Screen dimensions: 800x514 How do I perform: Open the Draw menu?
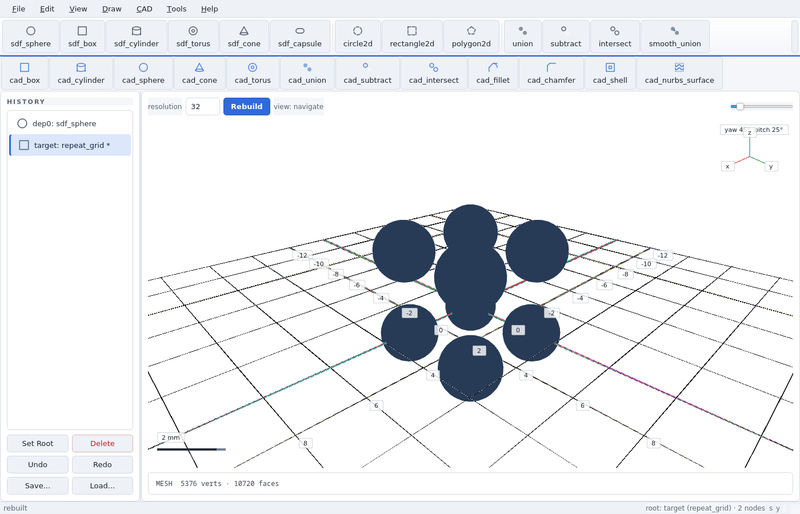112,9
